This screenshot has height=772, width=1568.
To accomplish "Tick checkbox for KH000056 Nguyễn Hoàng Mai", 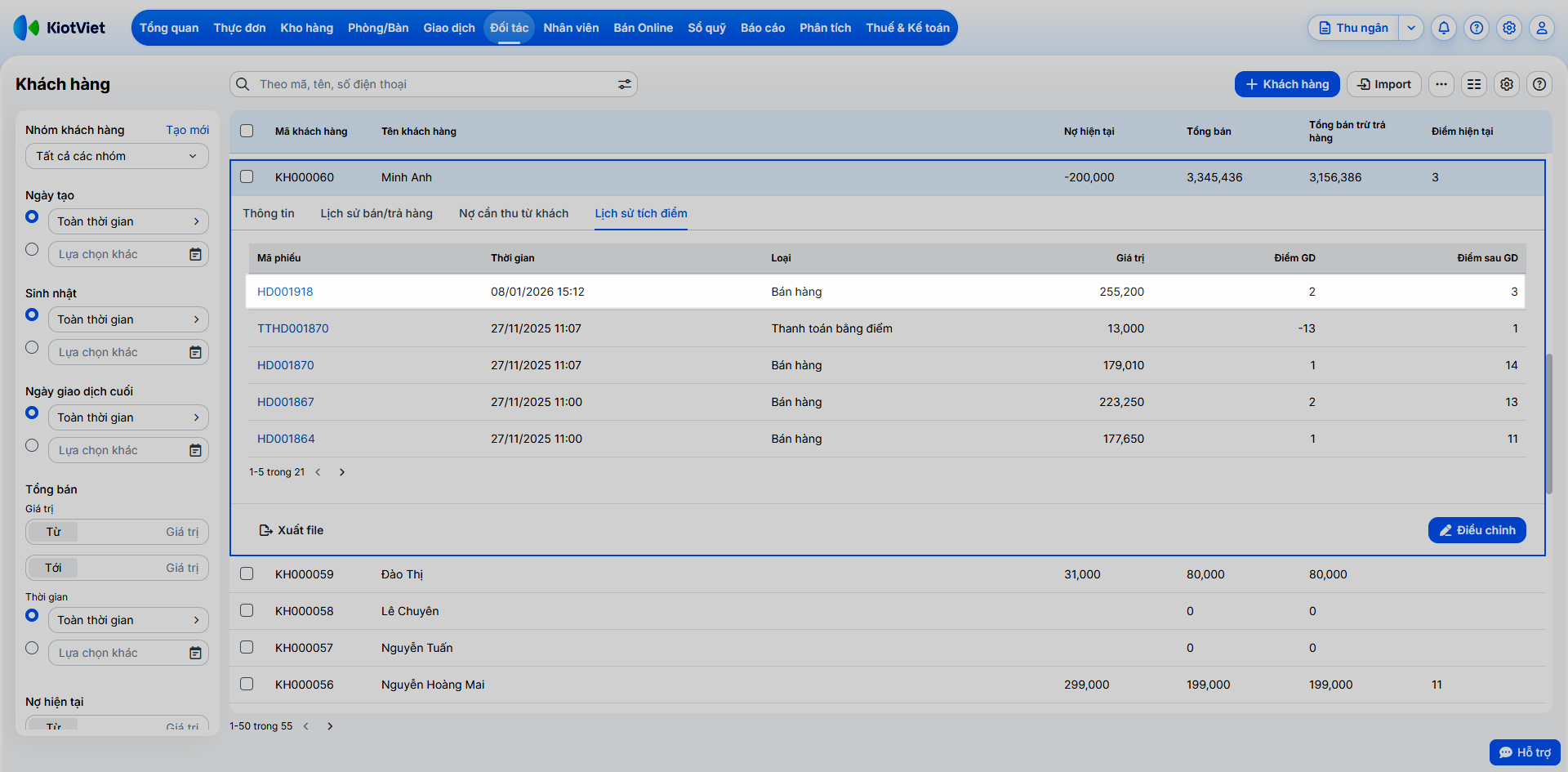I will [x=247, y=684].
